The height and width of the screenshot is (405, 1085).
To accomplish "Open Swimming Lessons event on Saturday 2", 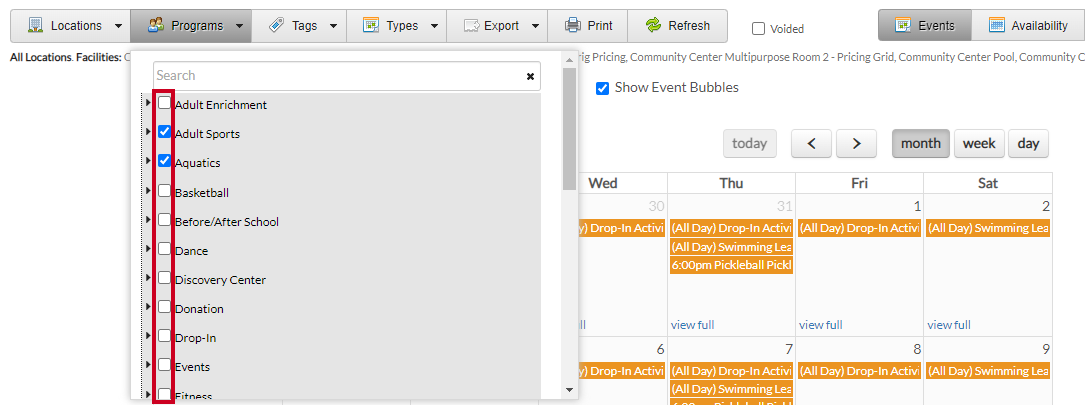I will [x=988, y=228].
